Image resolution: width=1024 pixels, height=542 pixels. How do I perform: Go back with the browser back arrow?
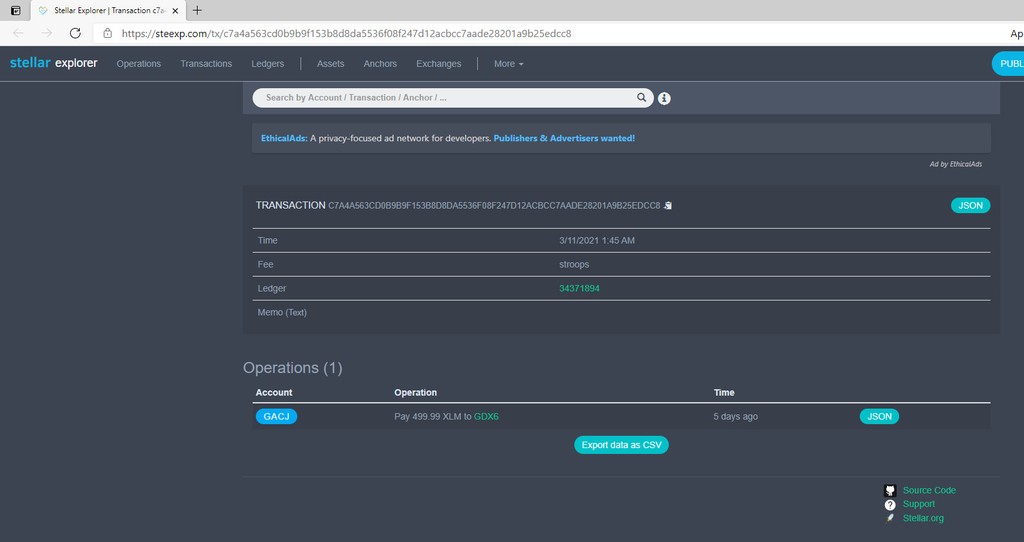click(x=18, y=33)
